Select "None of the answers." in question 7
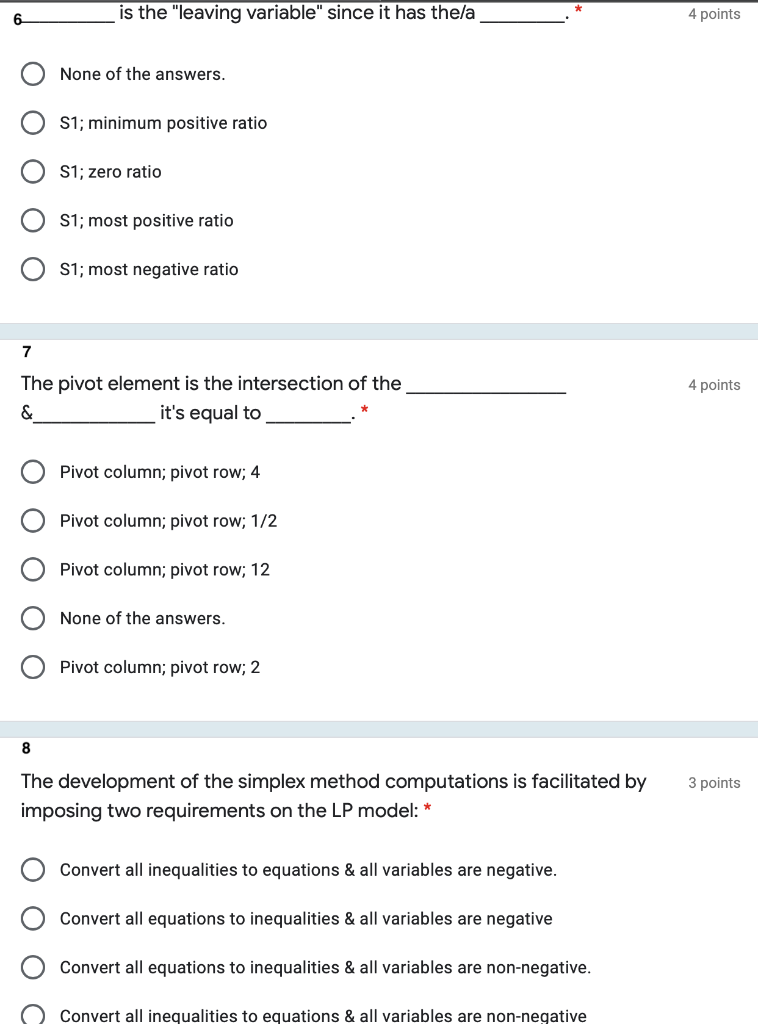Screen dimensions: 758x1024 (33, 618)
